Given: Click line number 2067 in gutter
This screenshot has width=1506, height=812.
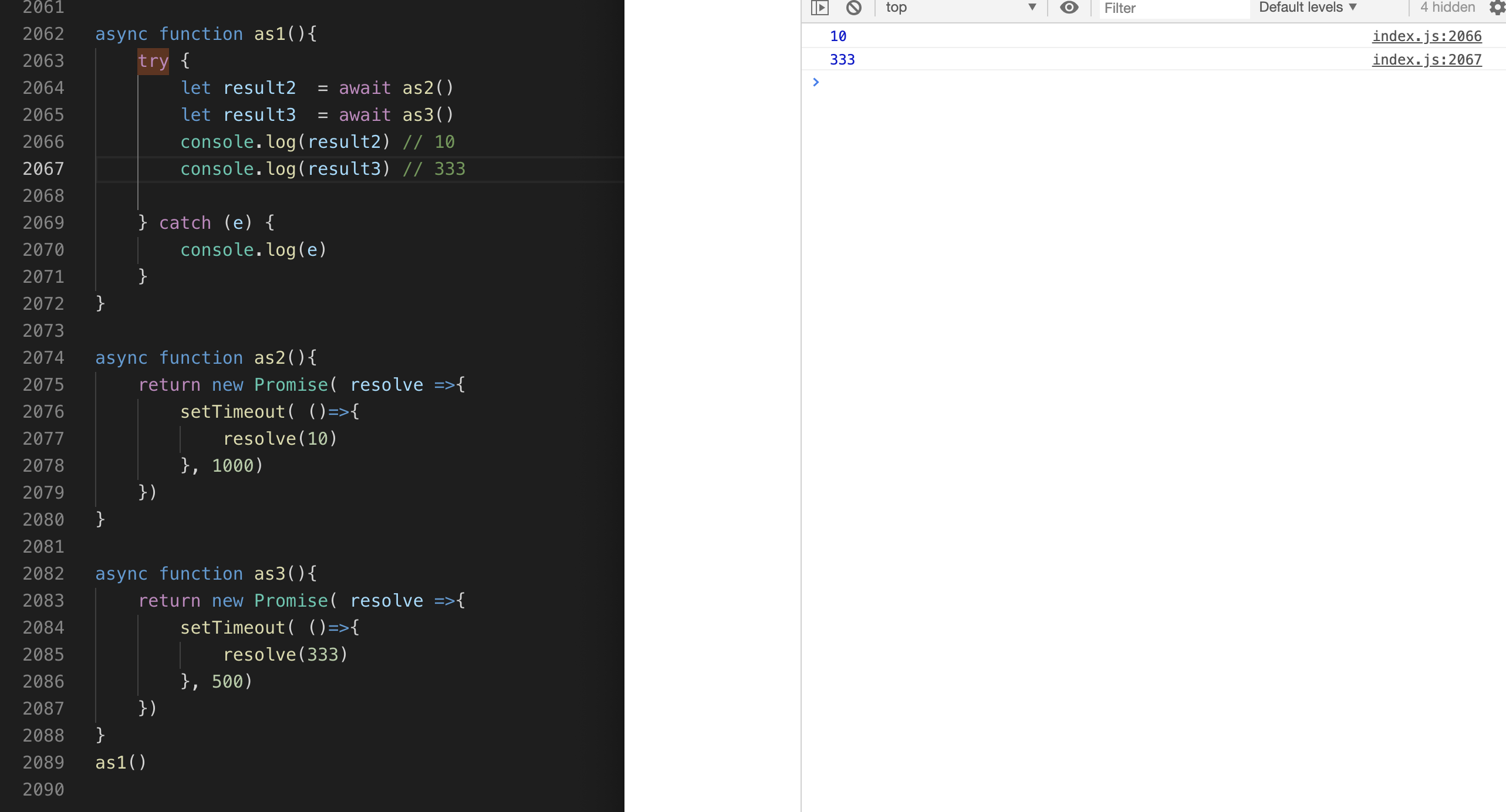Looking at the screenshot, I should [43, 169].
